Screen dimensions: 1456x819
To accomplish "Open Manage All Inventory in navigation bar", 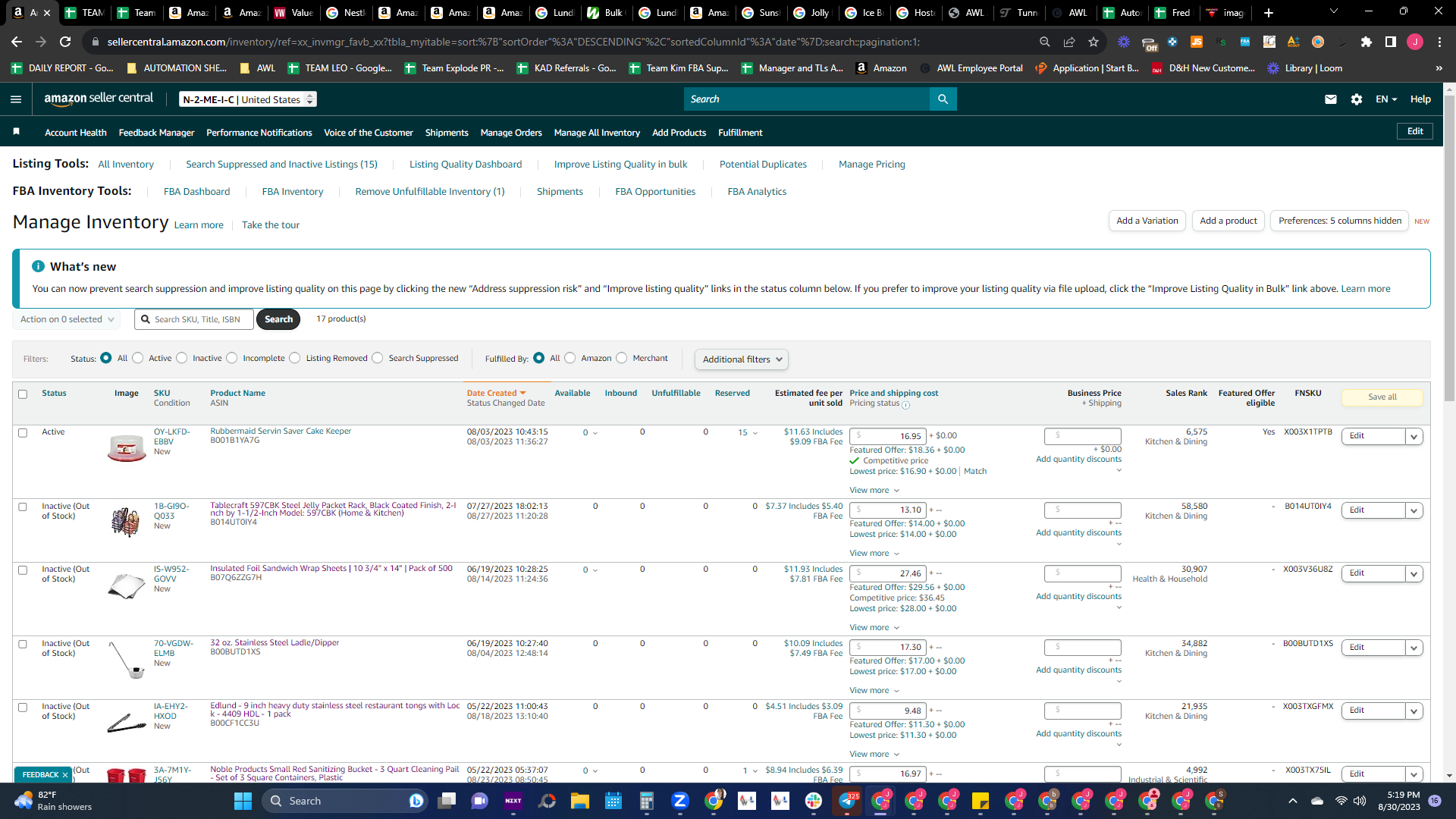I will (597, 133).
